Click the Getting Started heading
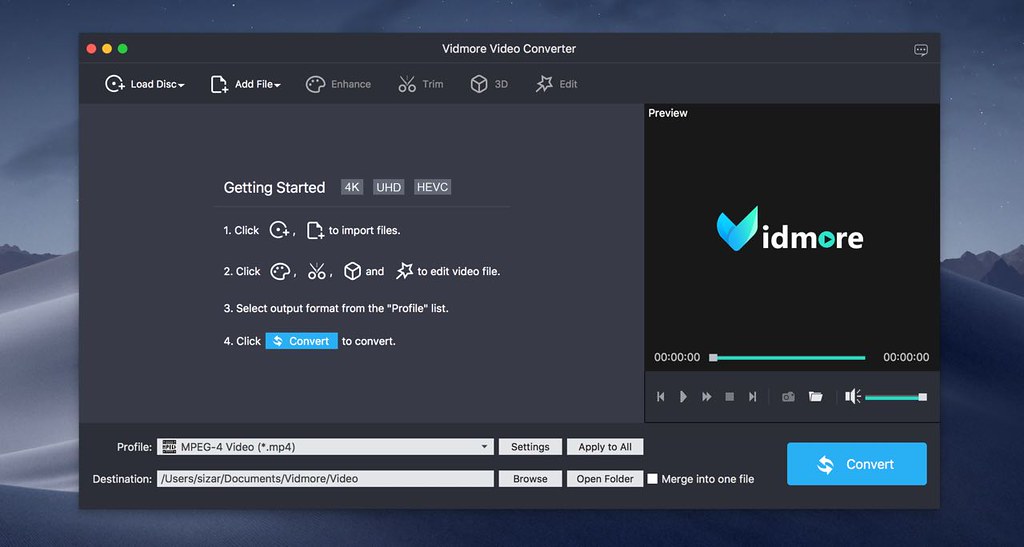The width and height of the screenshot is (1024, 547). [274, 188]
